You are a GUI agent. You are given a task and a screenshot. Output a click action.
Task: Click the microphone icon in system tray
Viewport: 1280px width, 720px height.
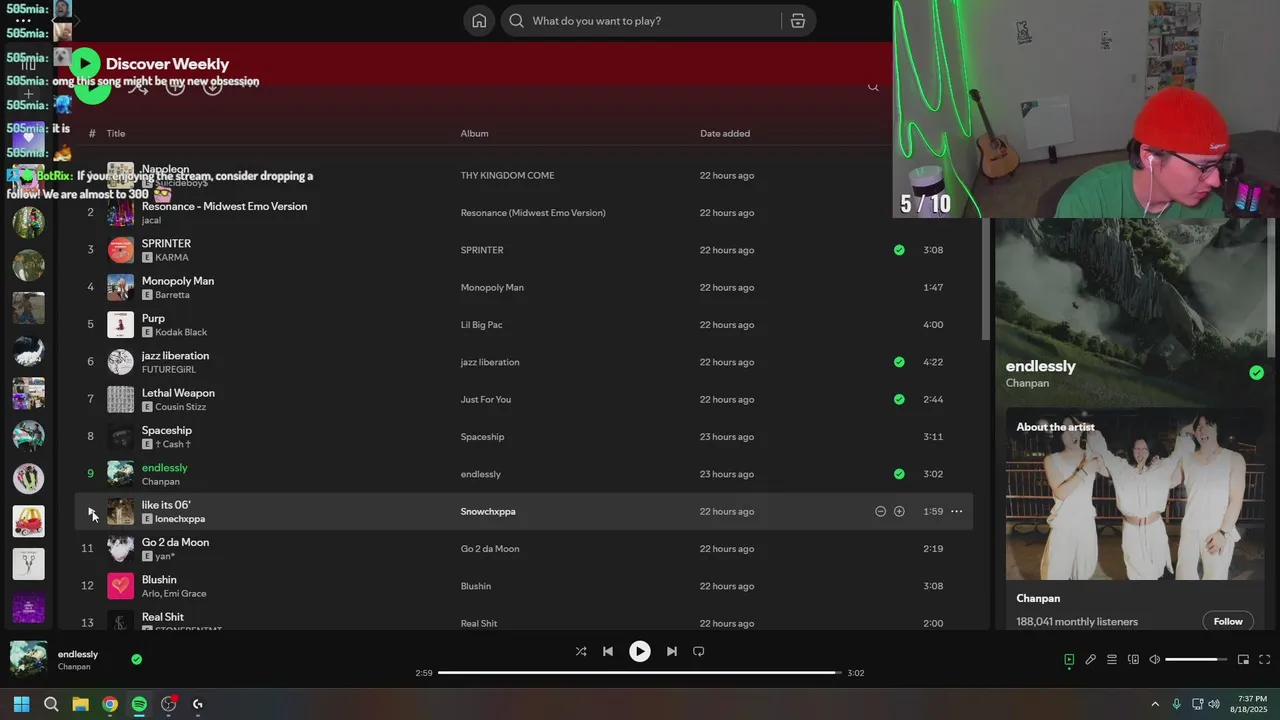[1176, 704]
